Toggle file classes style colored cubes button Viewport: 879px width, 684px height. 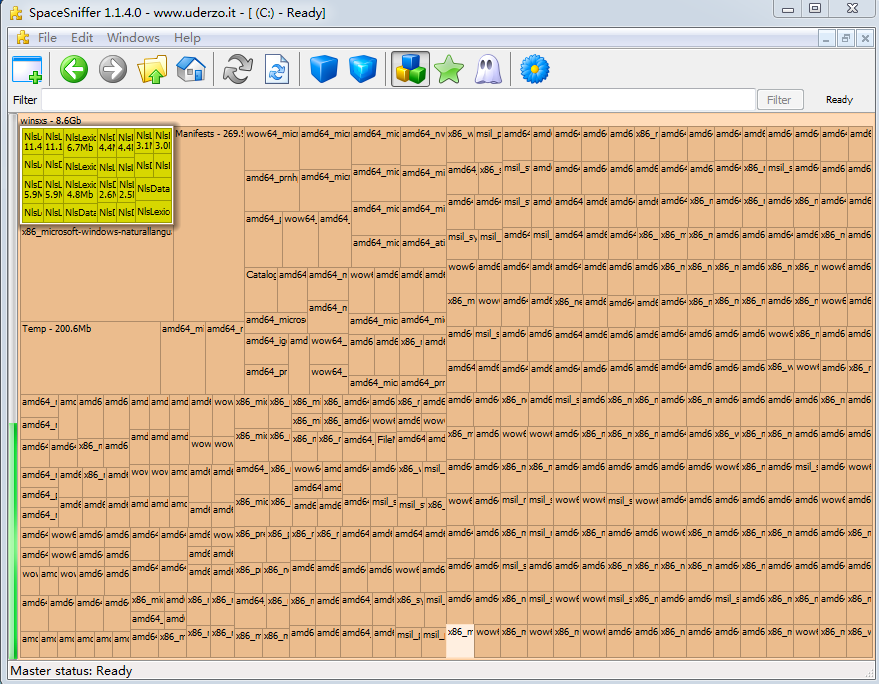410,70
